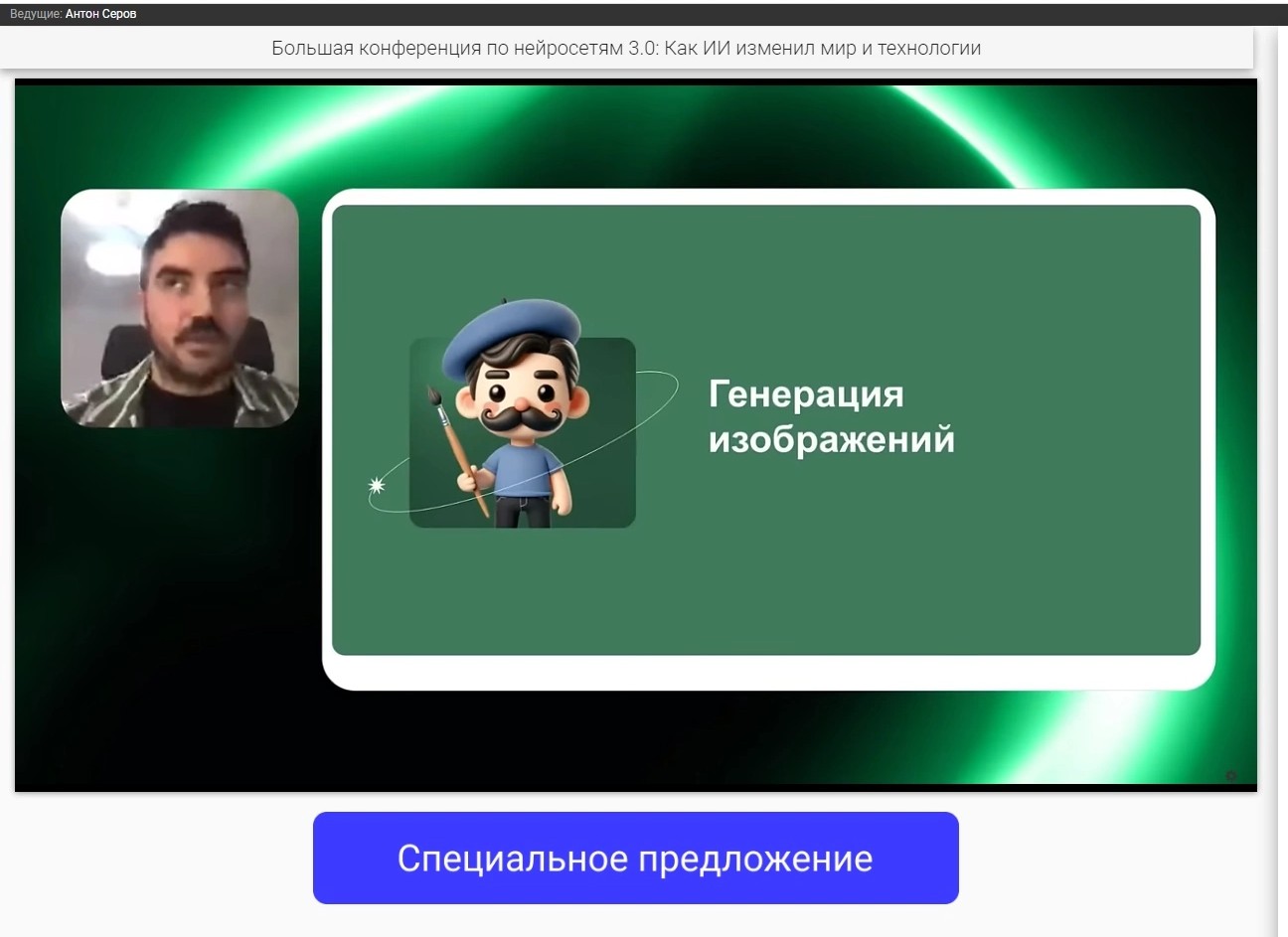Click the slide heading "Генерация изображений"
1288x937 pixels.
pos(831,416)
